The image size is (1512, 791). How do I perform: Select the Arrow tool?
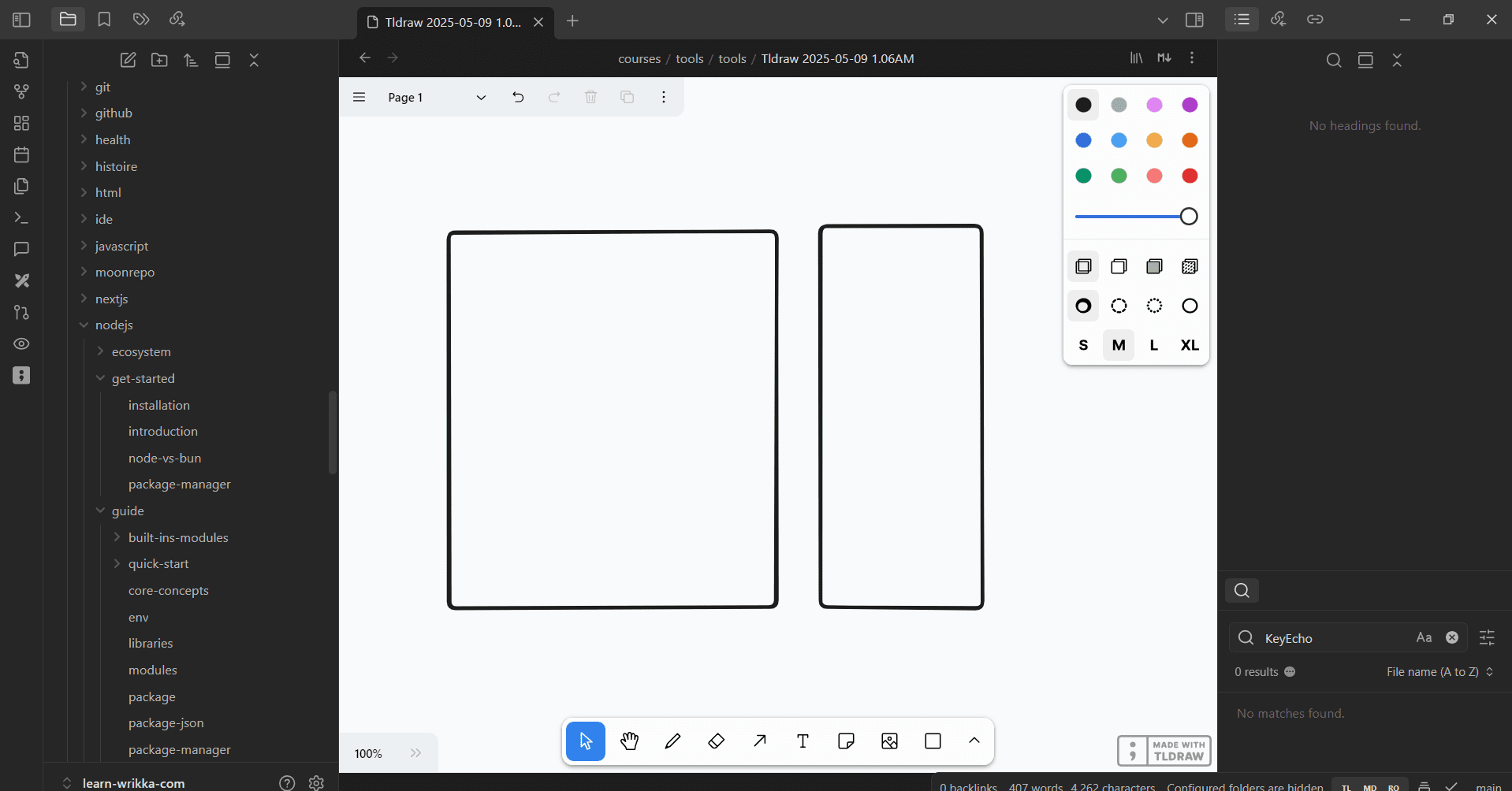point(759,741)
